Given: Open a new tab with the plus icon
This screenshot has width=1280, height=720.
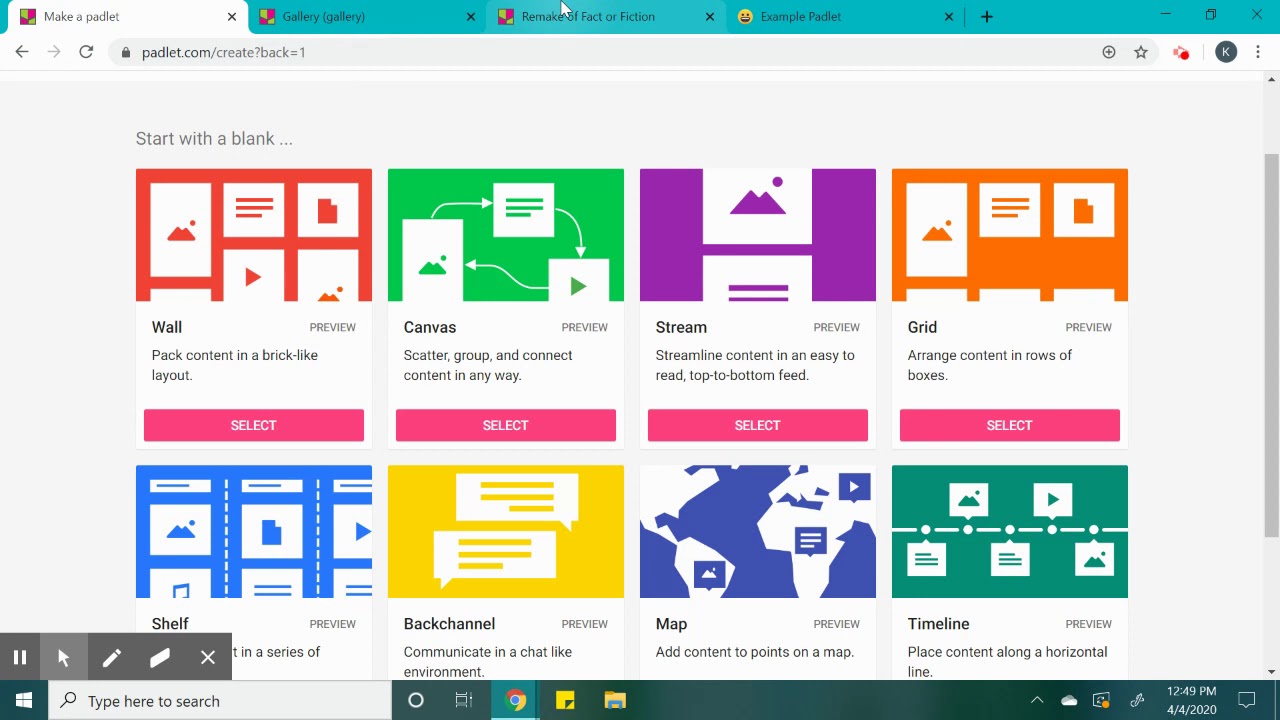Looking at the screenshot, I should 987,16.
